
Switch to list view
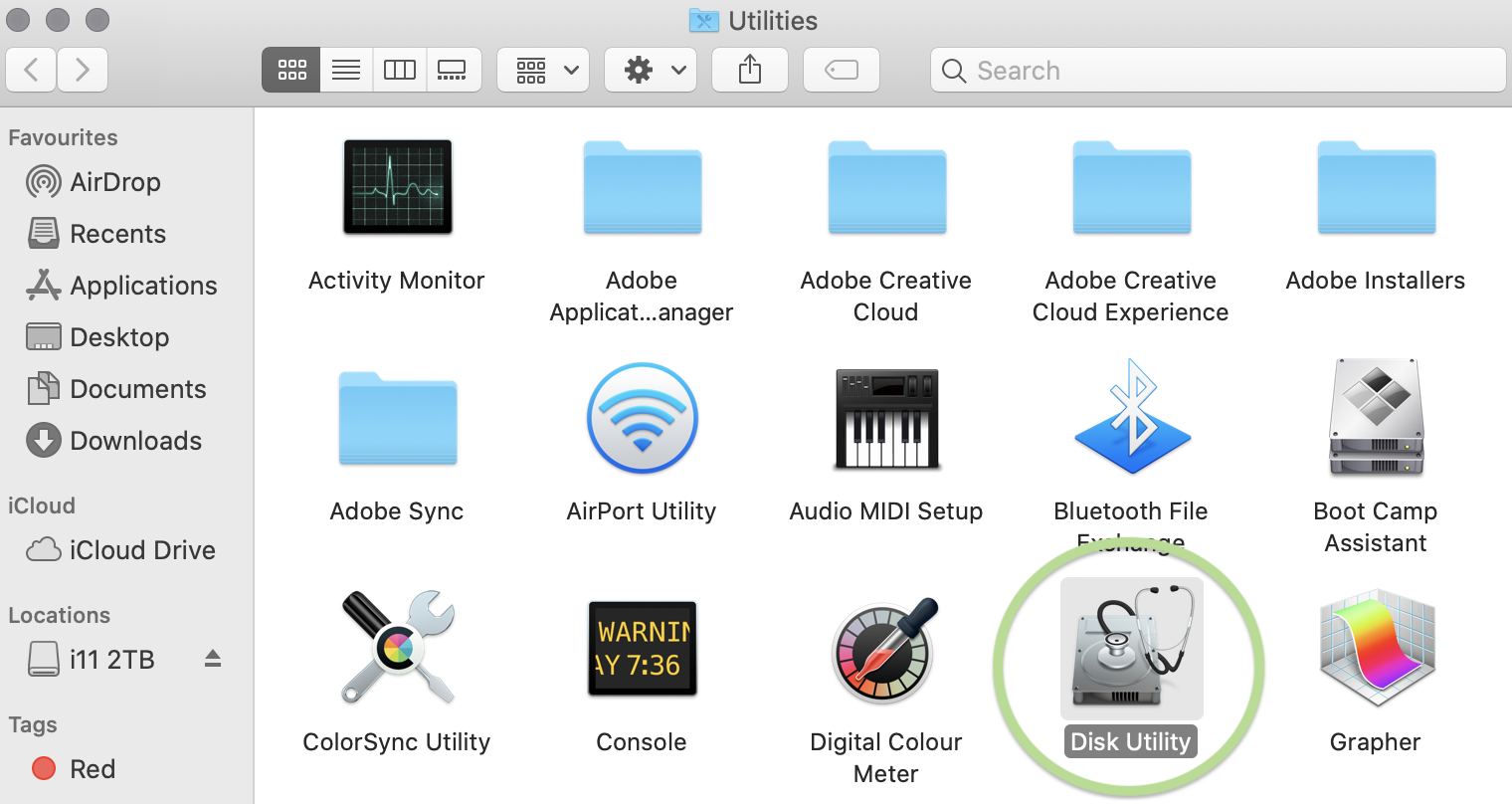pos(346,70)
